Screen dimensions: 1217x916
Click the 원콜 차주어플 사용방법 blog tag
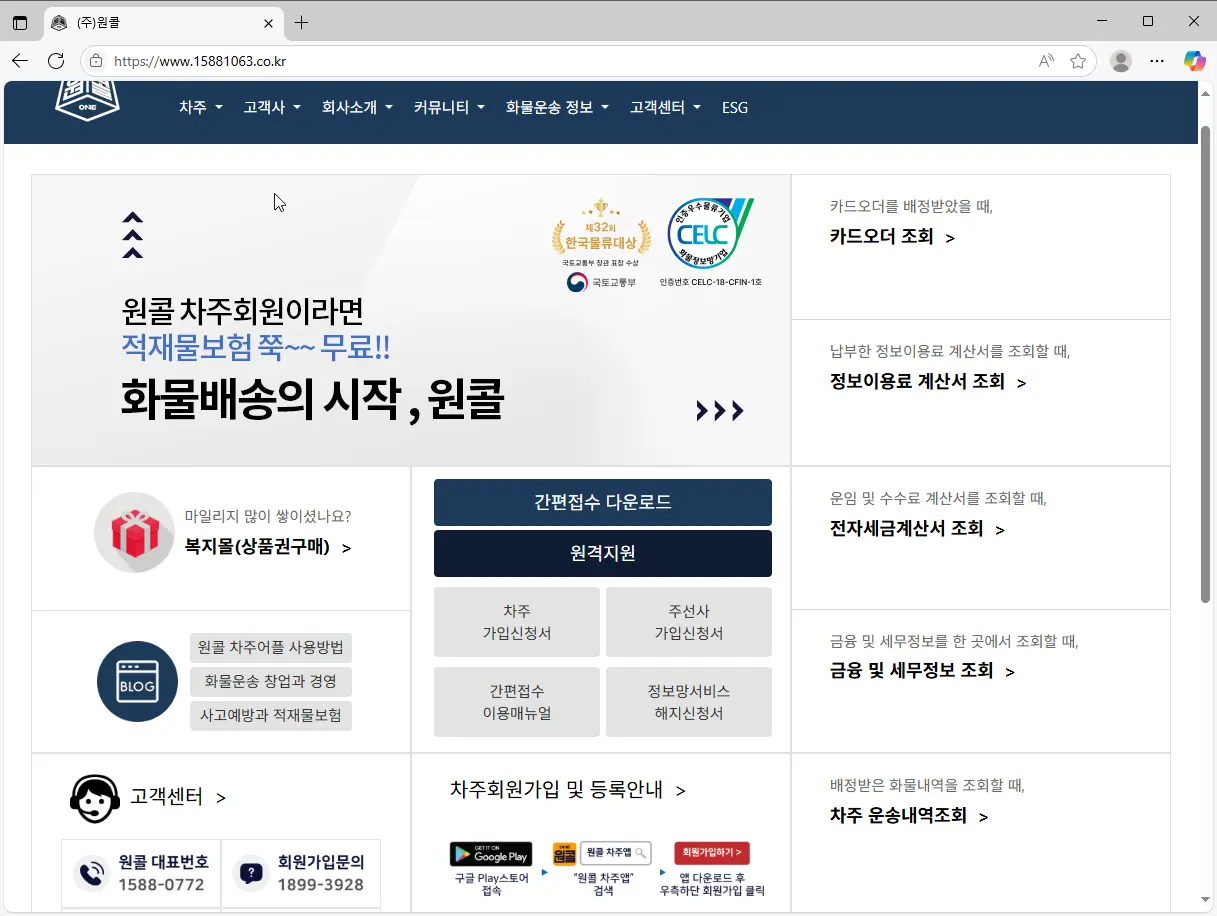coord(270,648)
